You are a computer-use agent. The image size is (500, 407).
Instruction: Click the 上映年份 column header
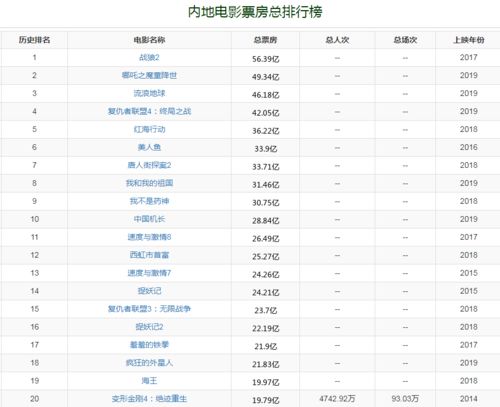(468, 40)
